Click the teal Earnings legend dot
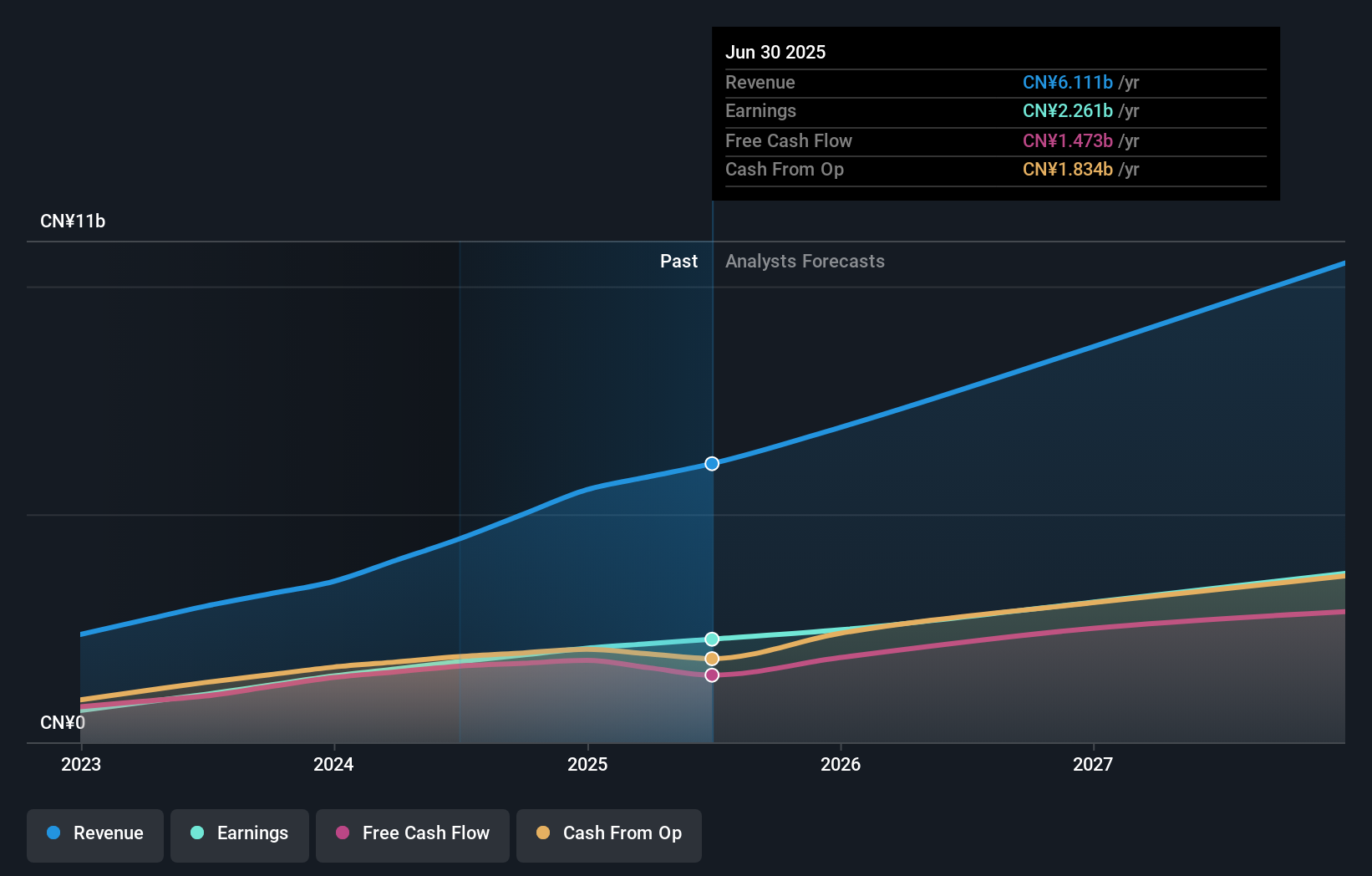 (x=196, y=833)
